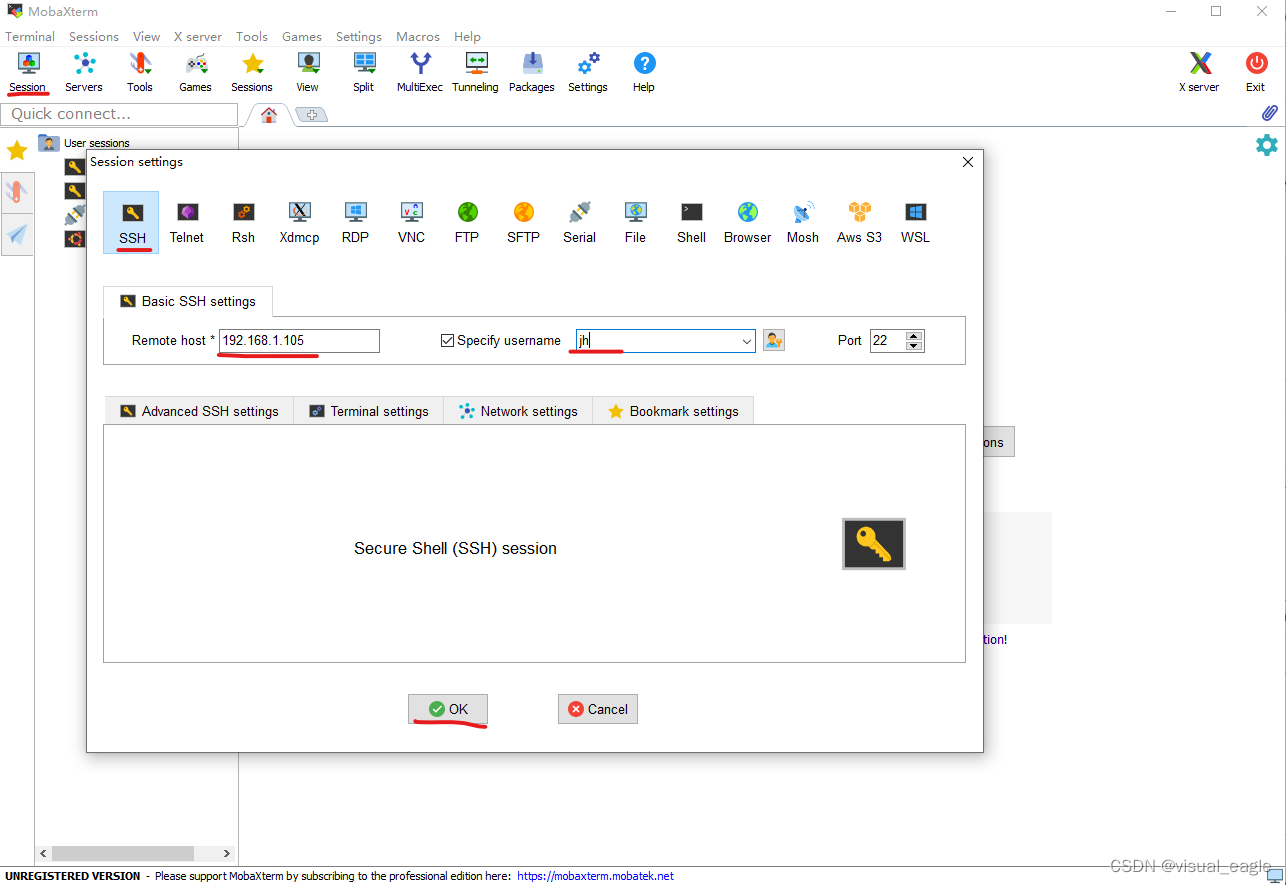Select the Mosh session type
Image resolution: width=1286 pixels, height=885 pixels.
pyautogui.click(x=803, y=222)
